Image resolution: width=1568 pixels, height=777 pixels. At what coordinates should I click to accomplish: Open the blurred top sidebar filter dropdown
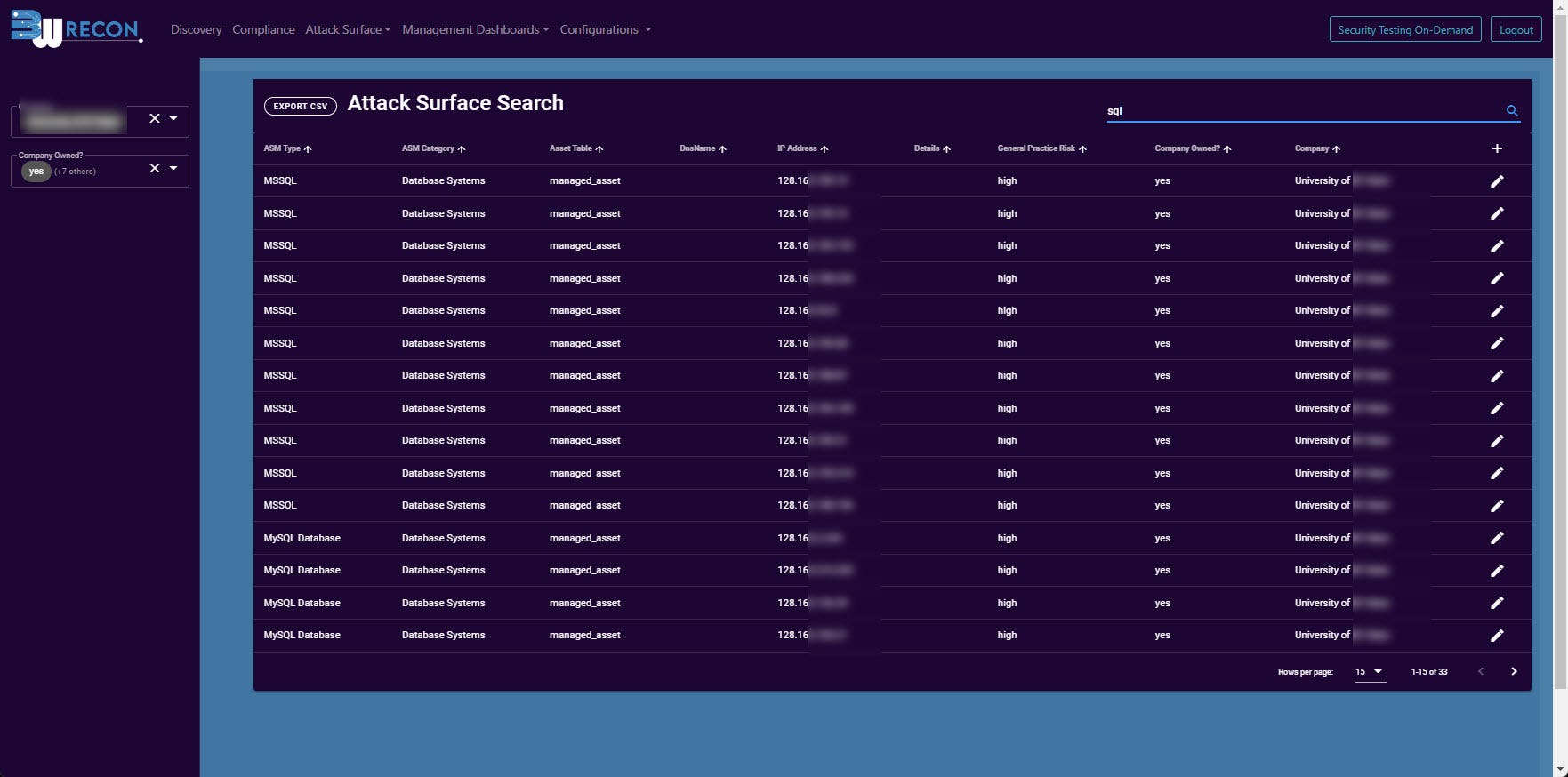click(173, 118)
